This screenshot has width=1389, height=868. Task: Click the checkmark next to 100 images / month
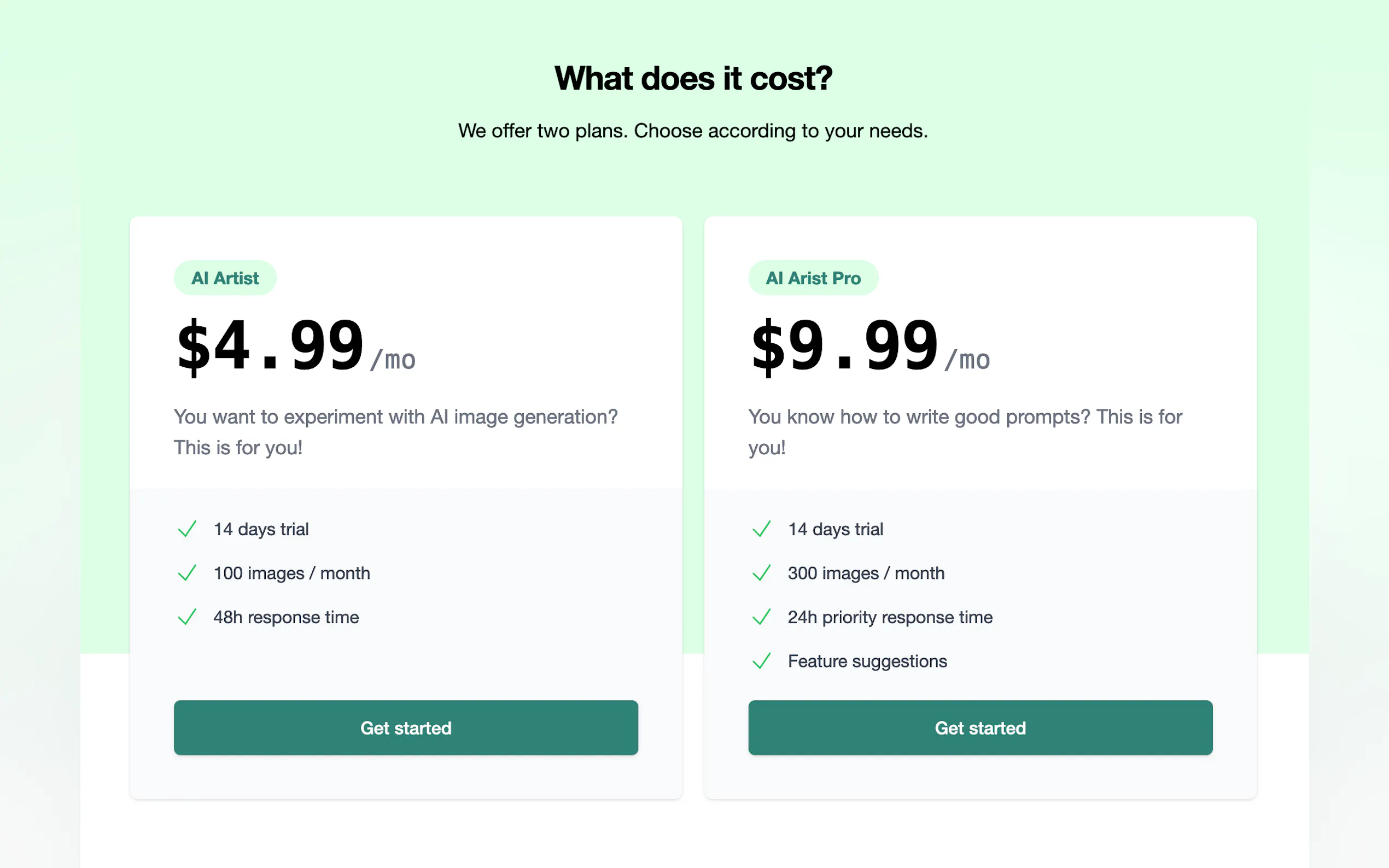tap(187, 573)
